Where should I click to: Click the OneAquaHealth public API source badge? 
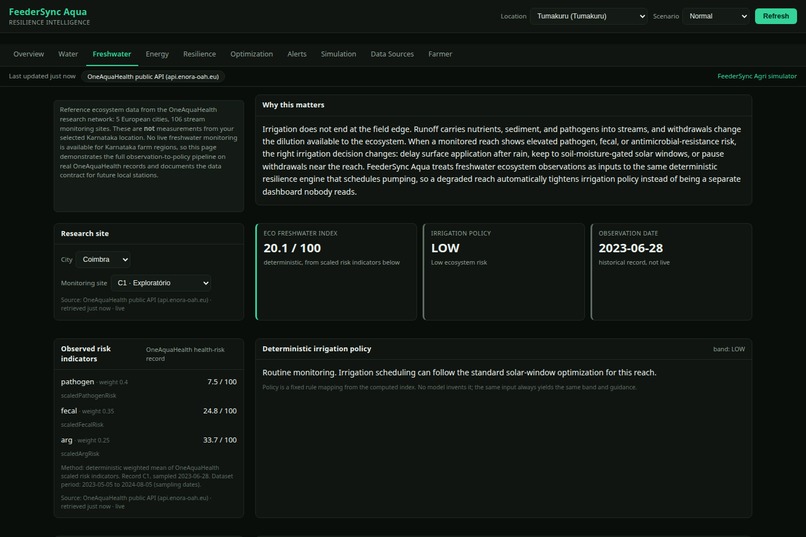pyautogui.click(x=153, y=77)
